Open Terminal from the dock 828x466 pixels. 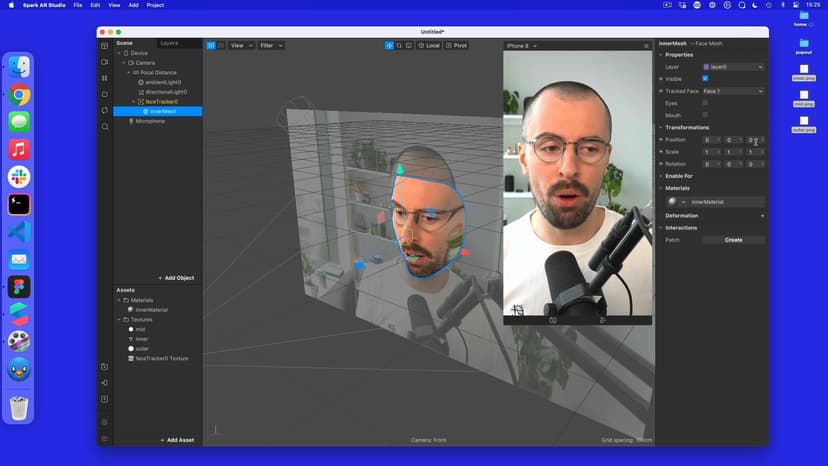pos(19,204)
